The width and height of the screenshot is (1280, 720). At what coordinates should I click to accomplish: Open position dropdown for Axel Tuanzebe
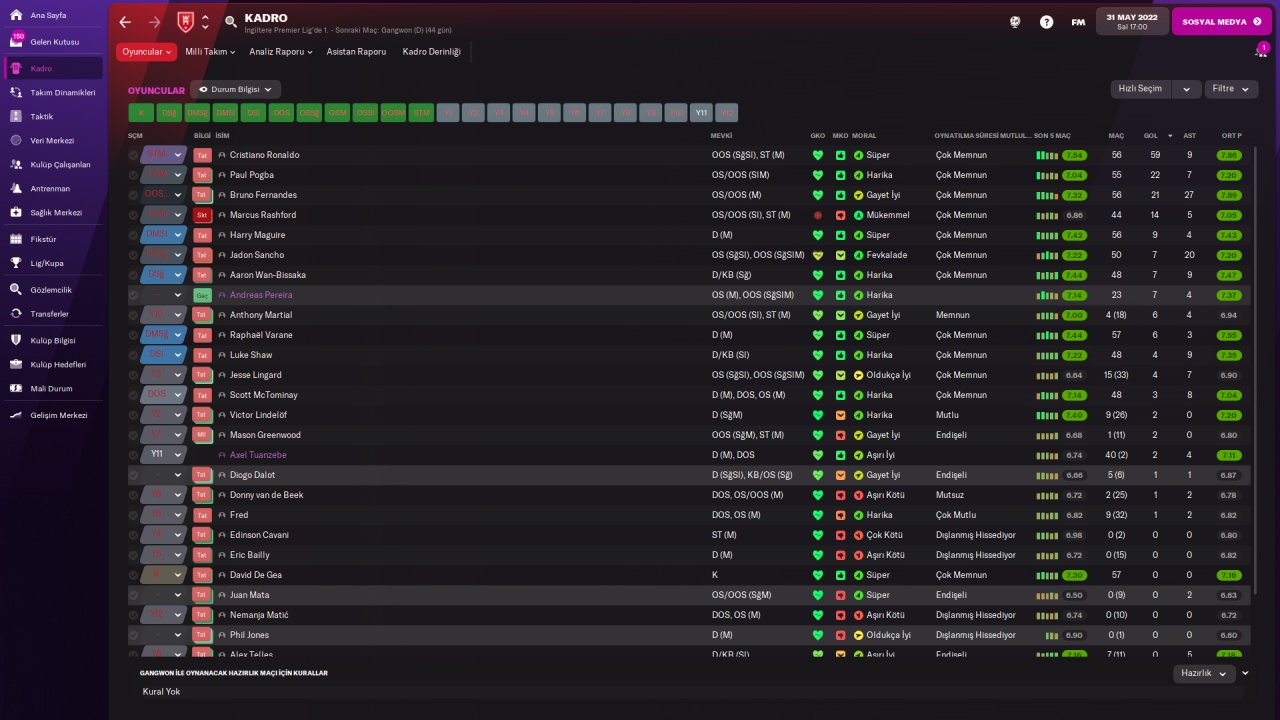coord(179,455)
